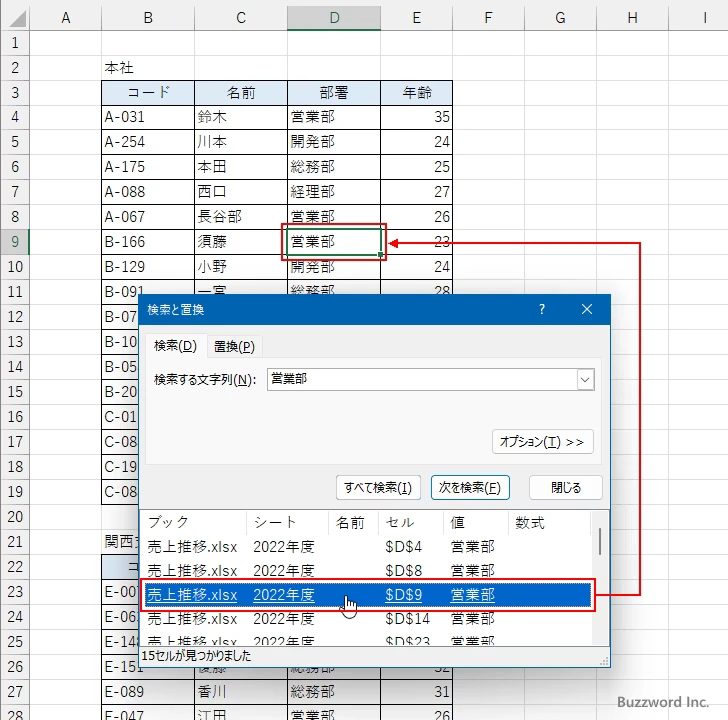Click cell A-175
The image size is (728, 720).
coord(148,167)
